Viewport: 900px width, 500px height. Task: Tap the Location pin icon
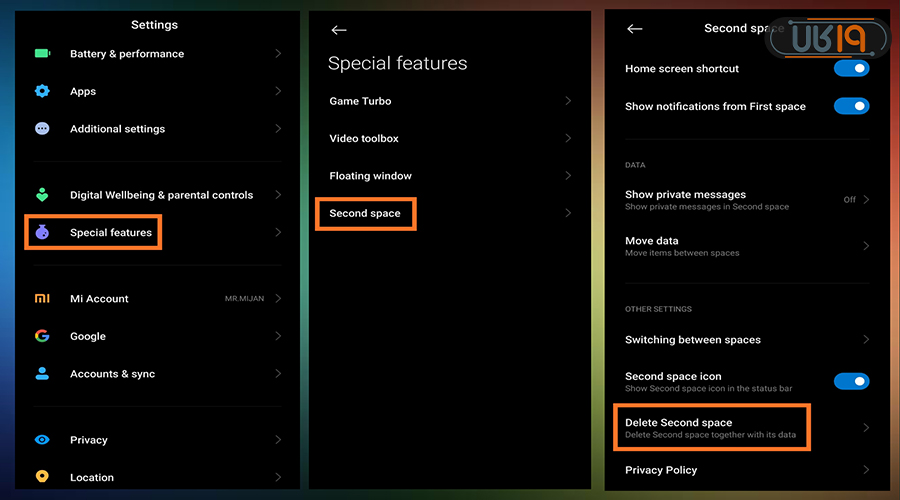coord(42,477)
